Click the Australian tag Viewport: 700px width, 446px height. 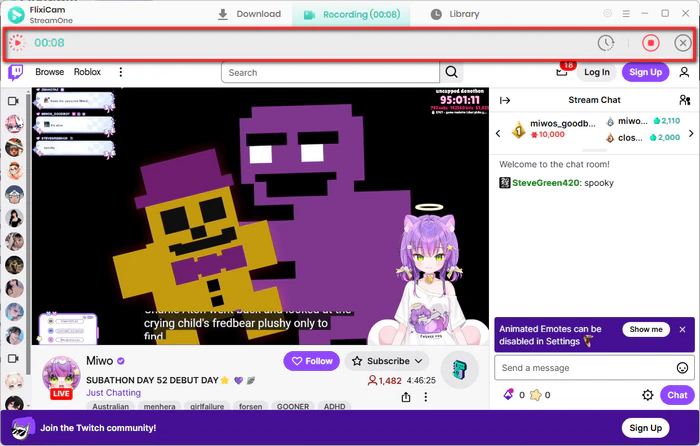coord(110,406)
